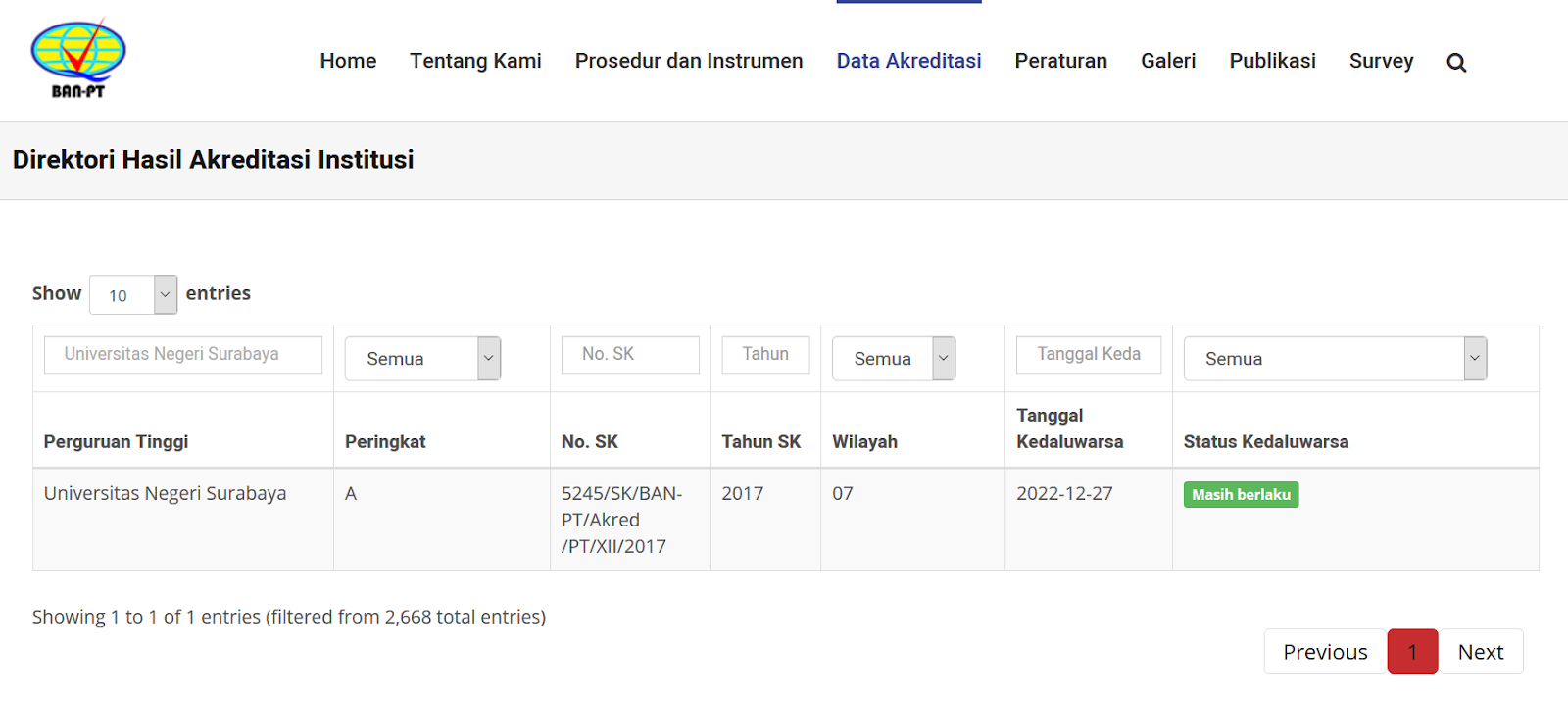Navigate to Galeri page
The height and width of the screenshot is (701, 1568).
click(1168, 61)
